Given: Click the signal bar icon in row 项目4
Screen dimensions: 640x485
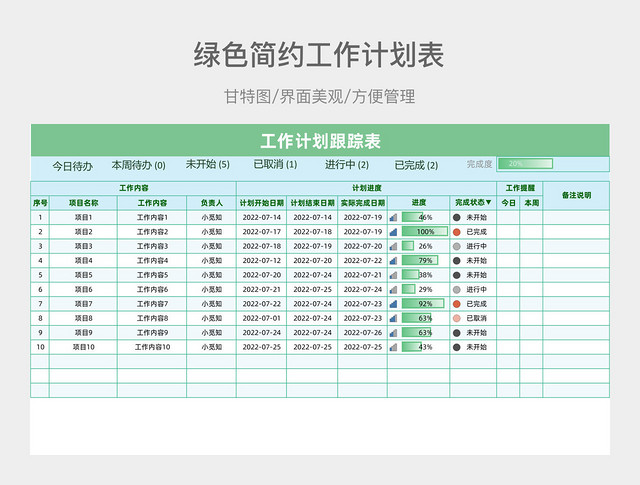Looking at the screenshot, I should [x=393, y=260].
